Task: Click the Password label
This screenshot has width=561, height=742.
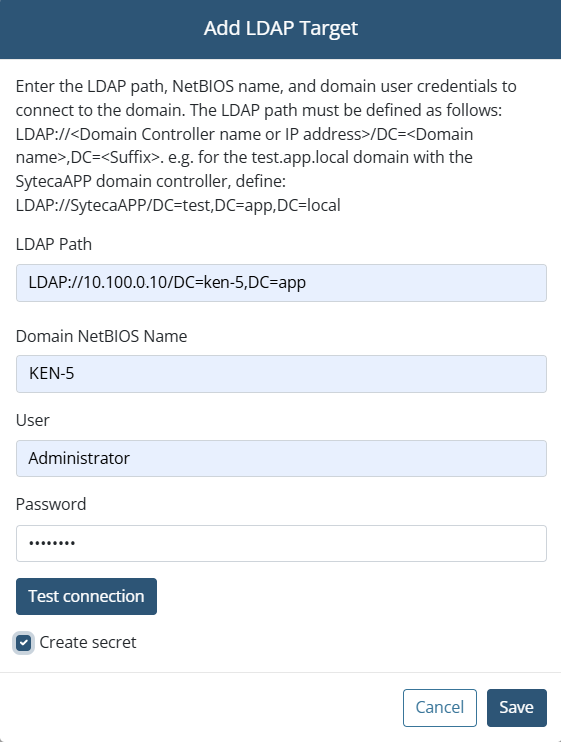Action: (51, 504)
